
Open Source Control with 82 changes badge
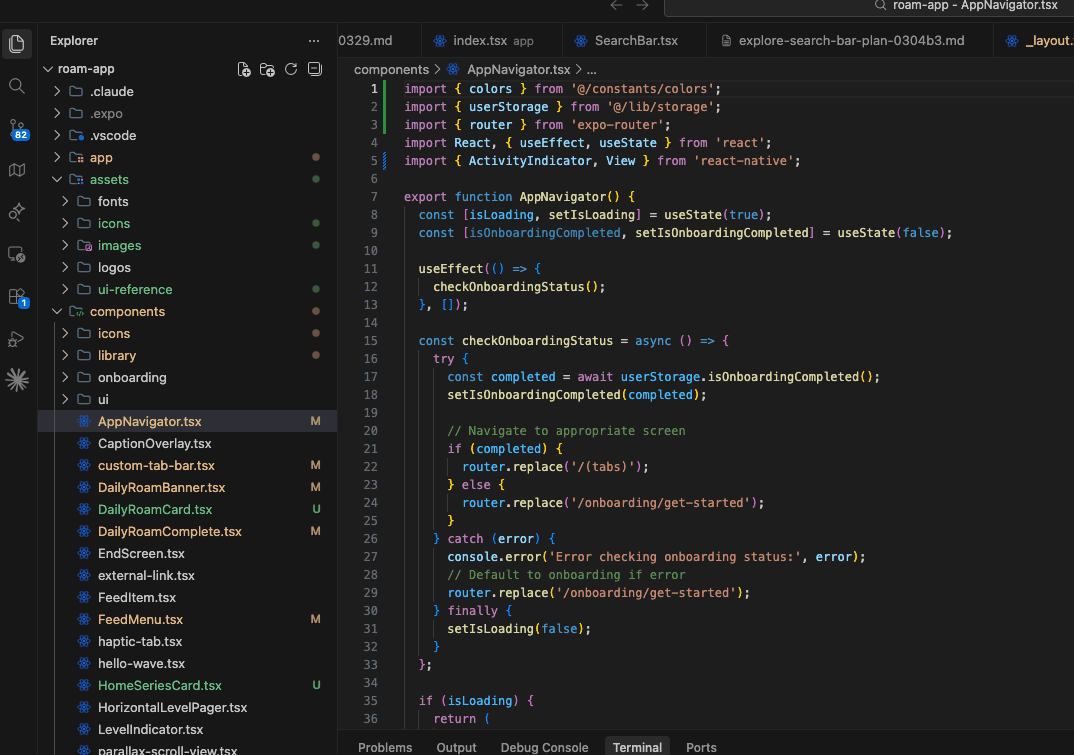click(x=17, y=129)
